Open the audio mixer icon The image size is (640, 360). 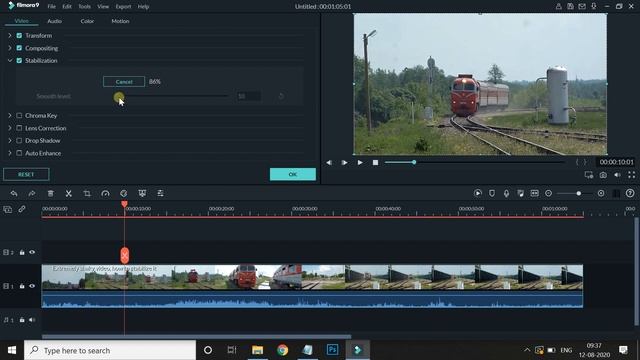(x=520, y=193)
